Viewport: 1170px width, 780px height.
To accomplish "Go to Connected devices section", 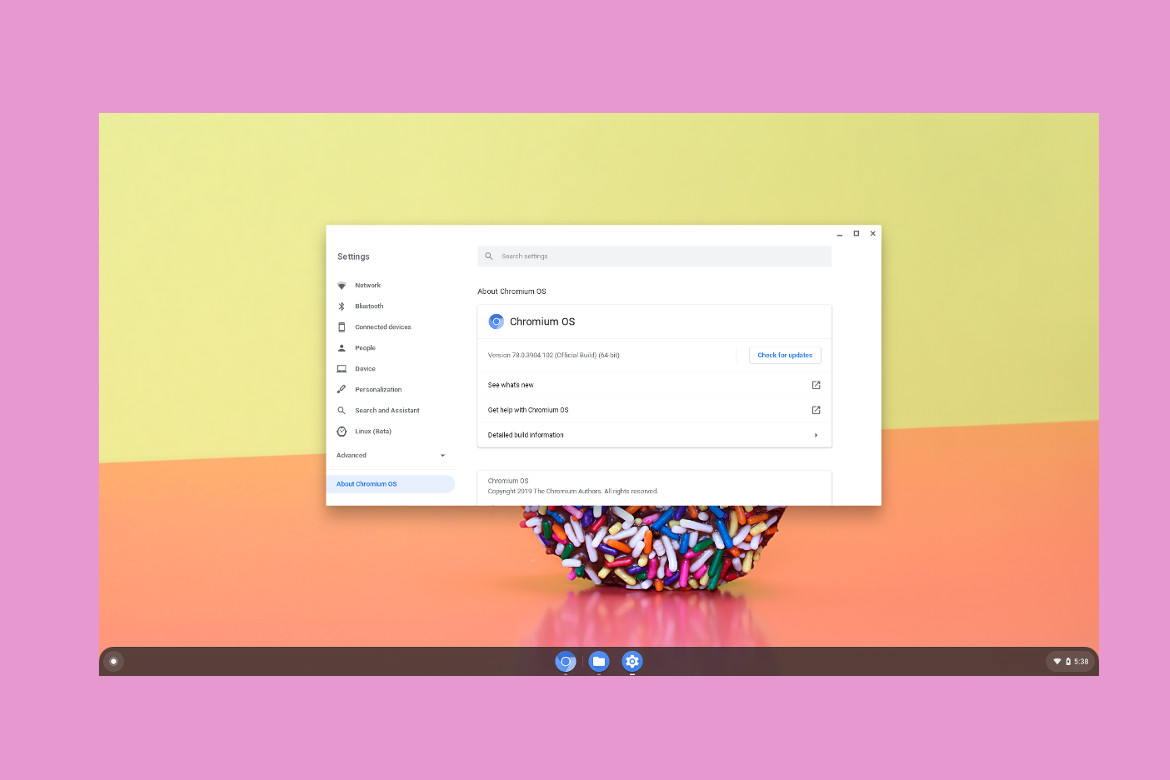I will [x=383, y=327].
